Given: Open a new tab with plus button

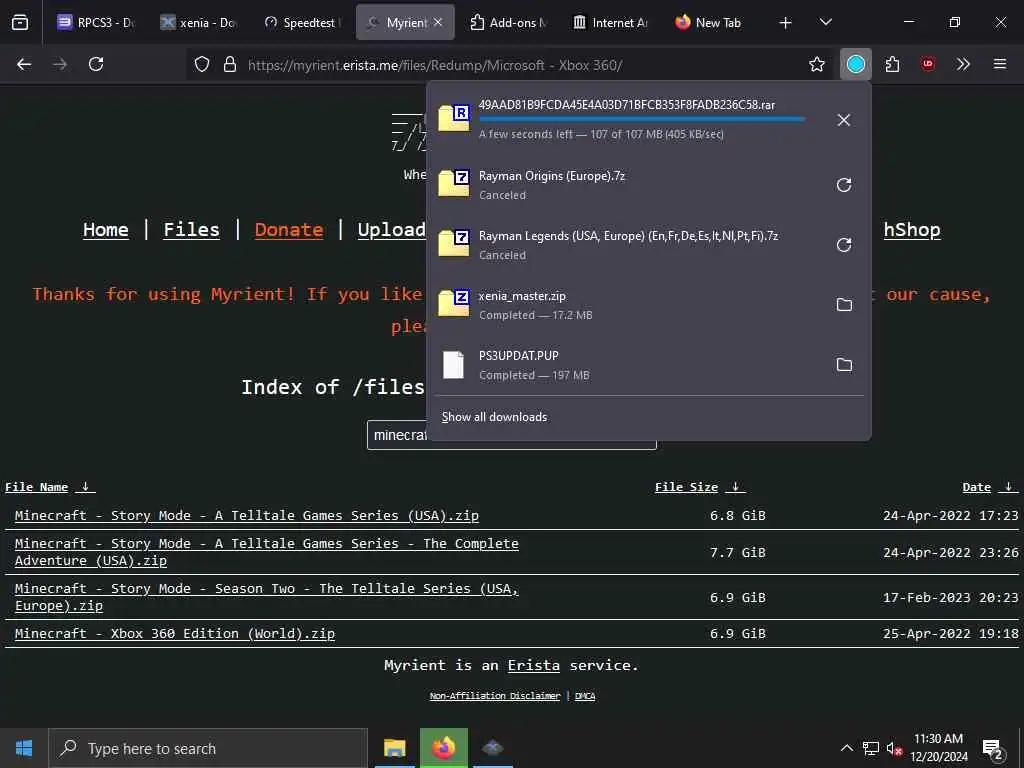Looking at the screenshot, I should click(x=786, y=23).
